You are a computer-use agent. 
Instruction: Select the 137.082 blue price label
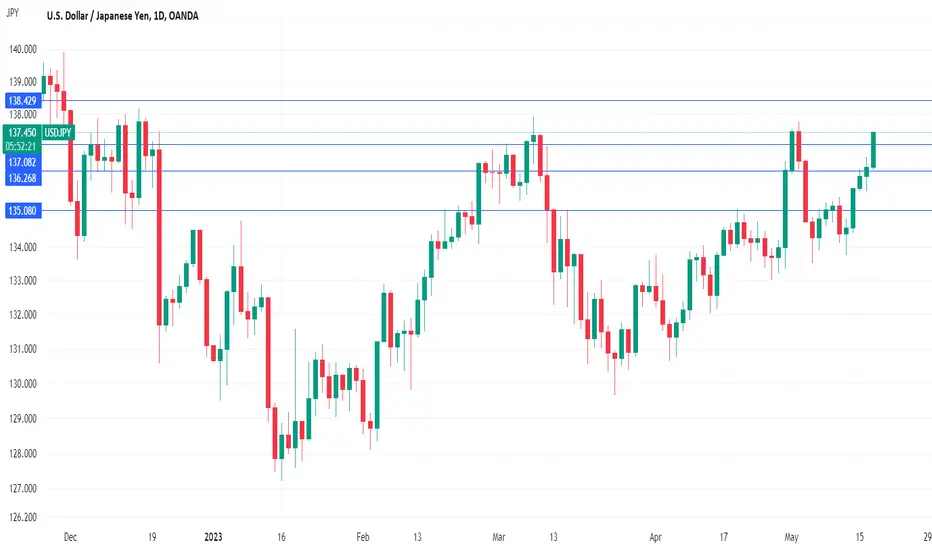coord(23,162)
